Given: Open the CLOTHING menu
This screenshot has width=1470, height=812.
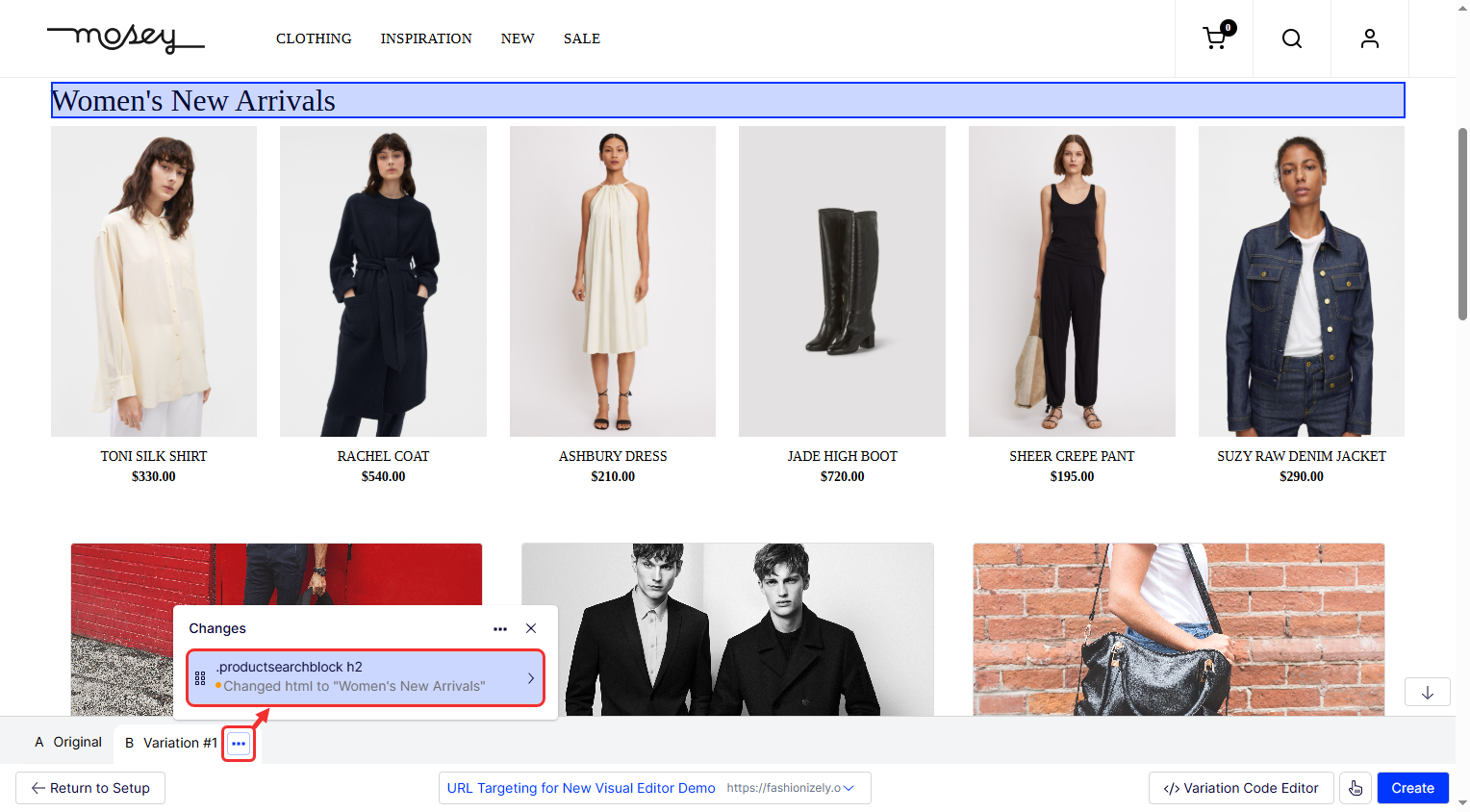Looking at the screenshot, I should pyautogui.click(x=314, y=38).
